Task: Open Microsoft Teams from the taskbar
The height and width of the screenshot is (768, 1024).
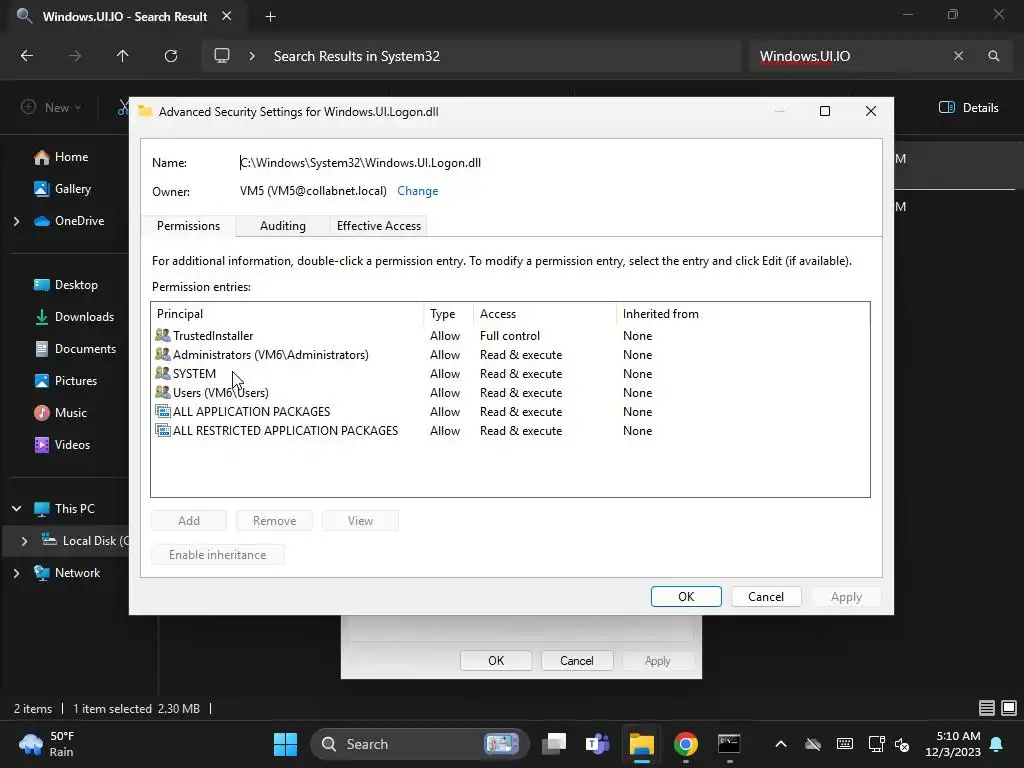Action: [x=598, y=744]
